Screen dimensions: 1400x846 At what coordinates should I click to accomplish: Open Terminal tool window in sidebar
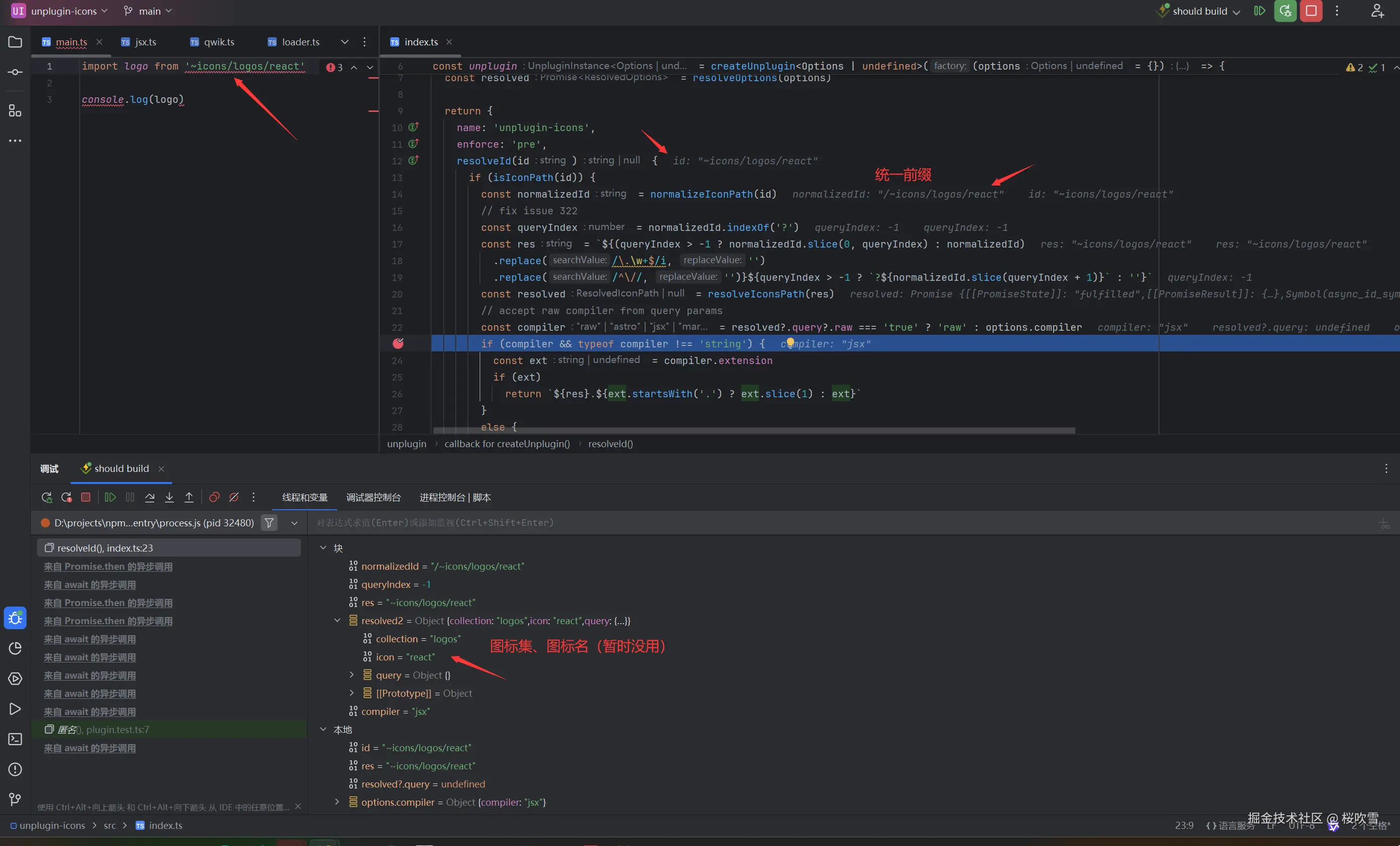click(x=15, y=739)
